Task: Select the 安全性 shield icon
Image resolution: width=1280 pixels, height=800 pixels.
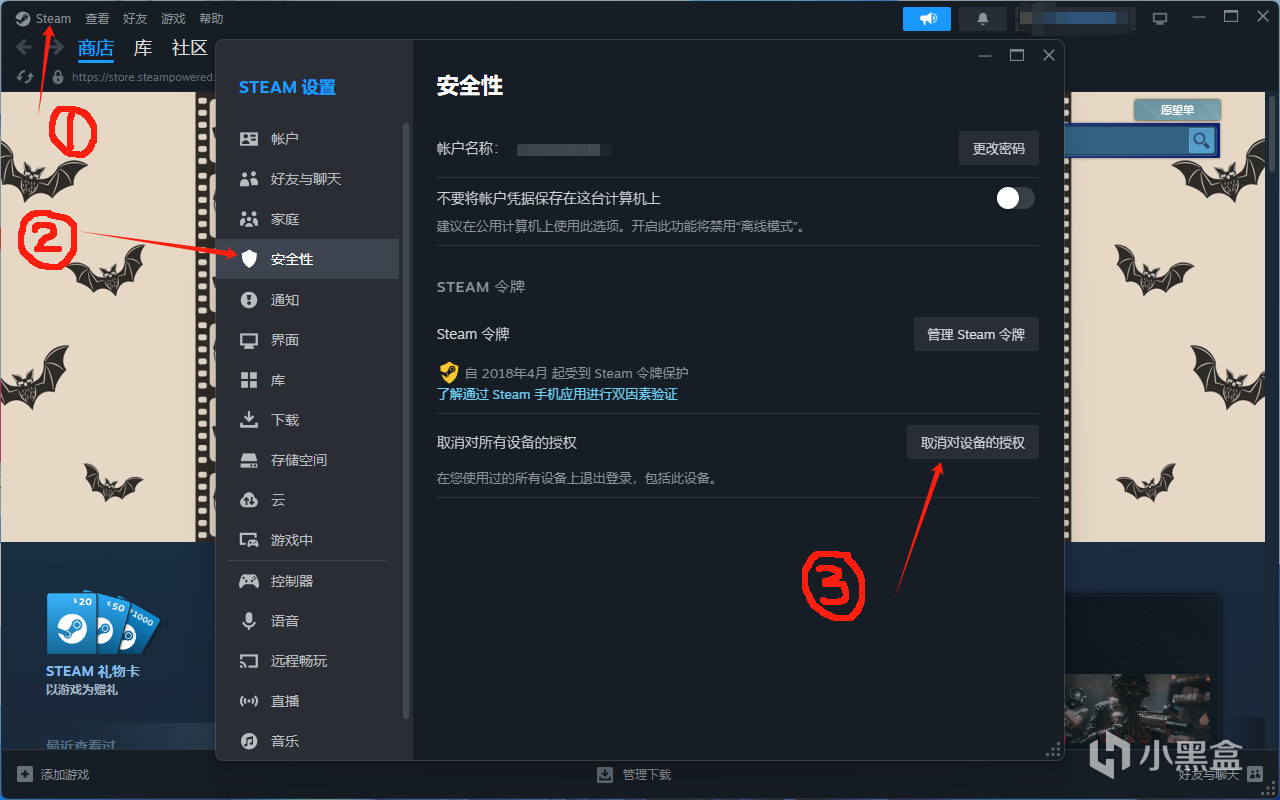Action: [x=249, y=259]
